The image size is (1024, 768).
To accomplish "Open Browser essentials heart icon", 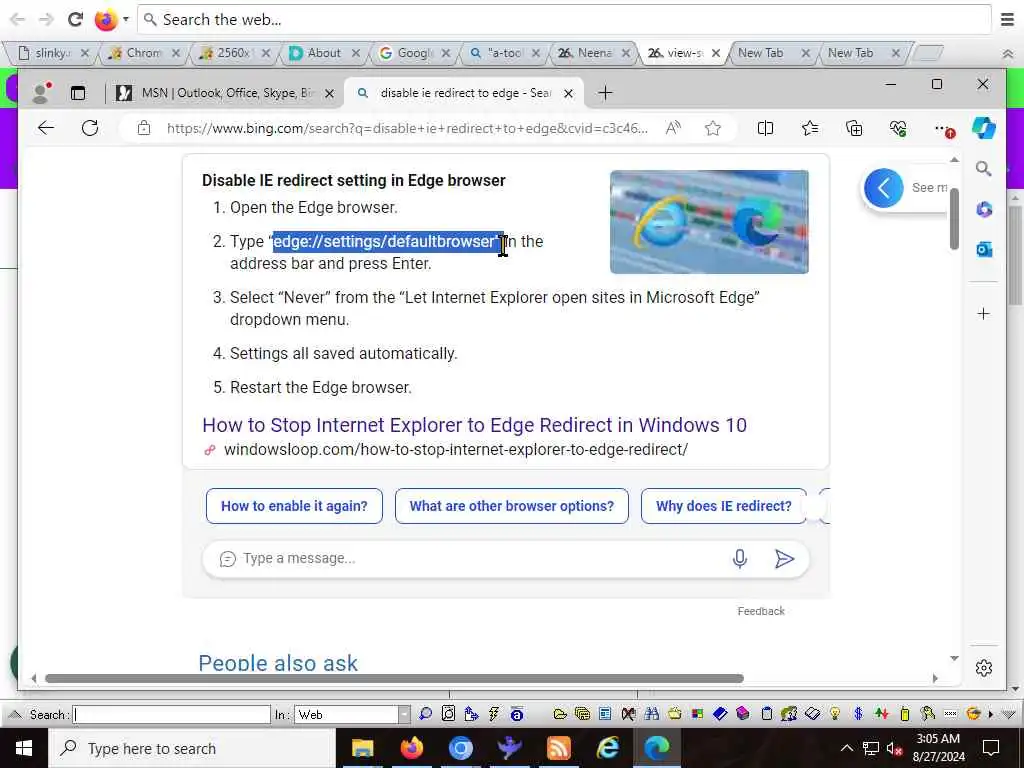I will coord(899,128).
